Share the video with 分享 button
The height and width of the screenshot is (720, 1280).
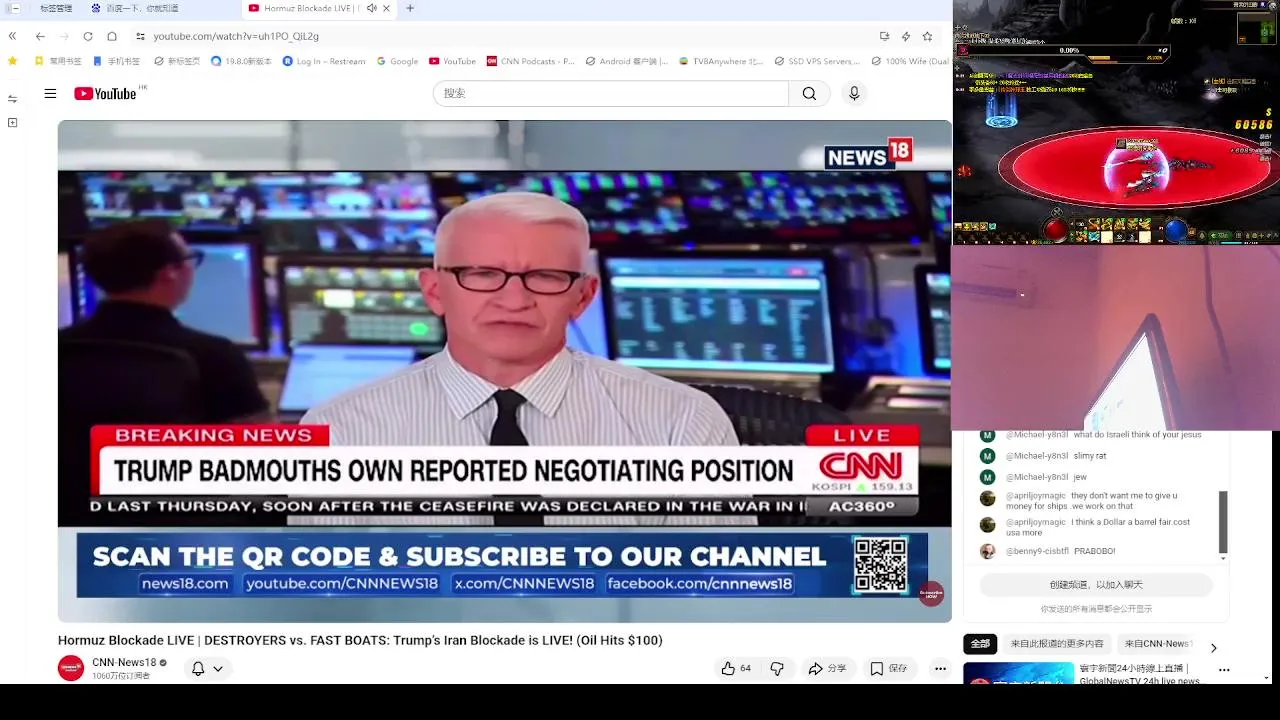tap(827, 668)
